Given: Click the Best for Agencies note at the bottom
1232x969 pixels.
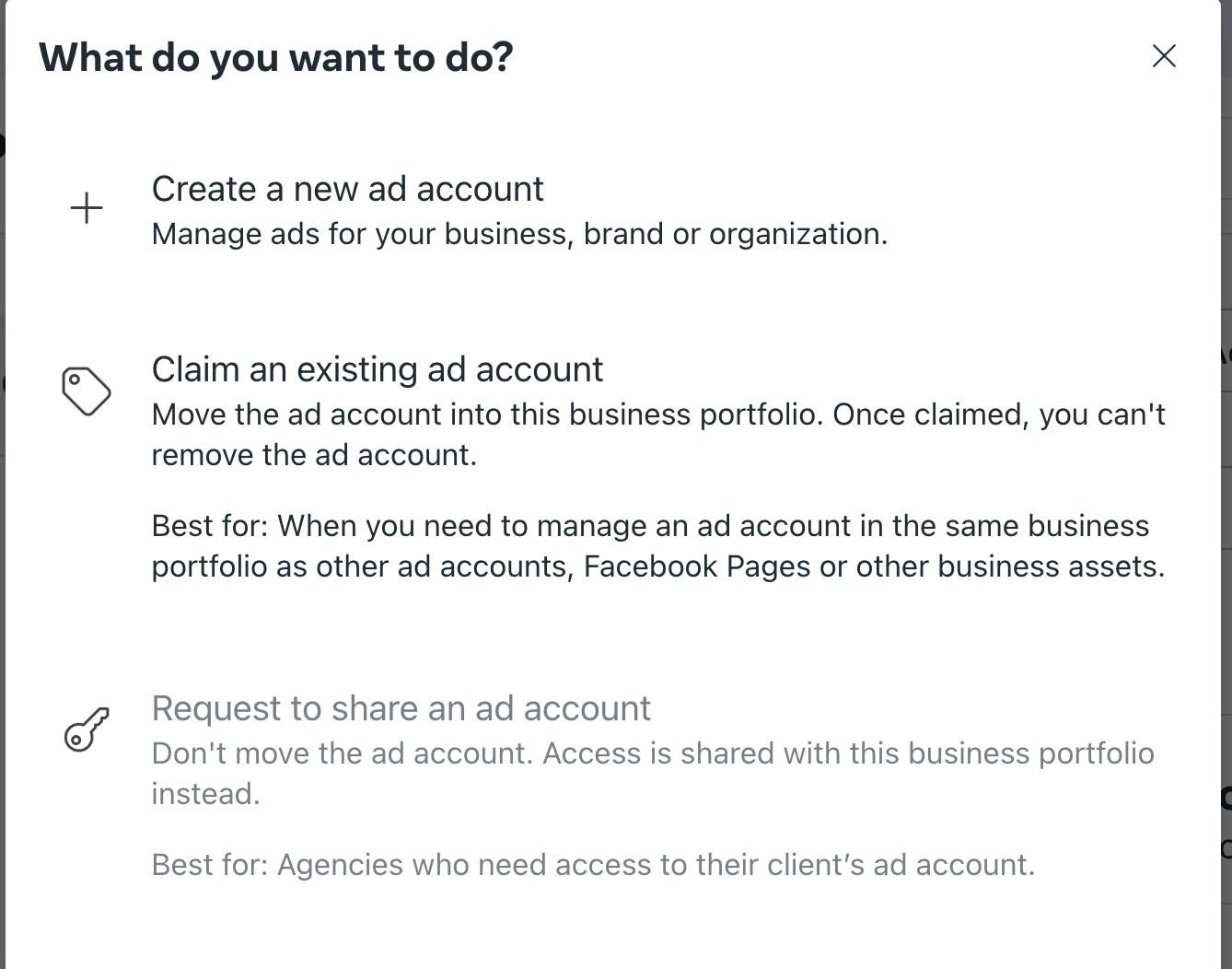Looking at the screenshot, I should click(x=593, y=864).
